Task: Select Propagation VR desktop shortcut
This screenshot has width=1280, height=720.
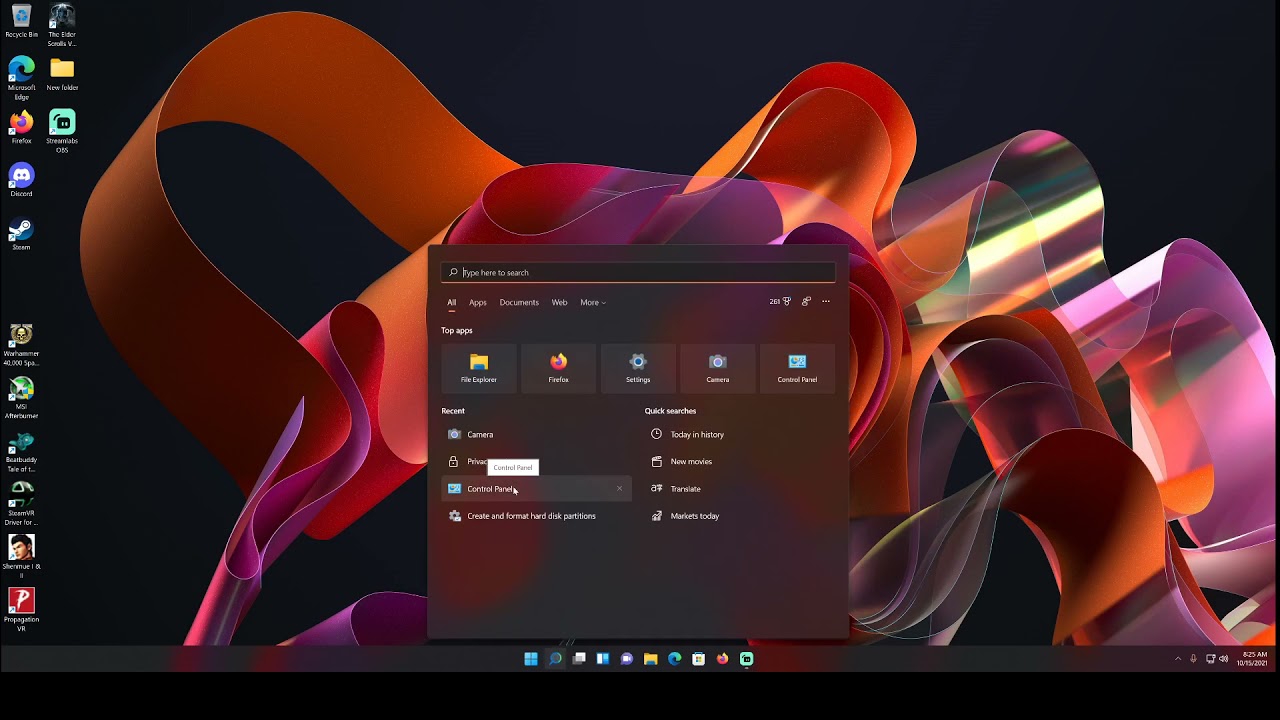Action: click(21, 611)
